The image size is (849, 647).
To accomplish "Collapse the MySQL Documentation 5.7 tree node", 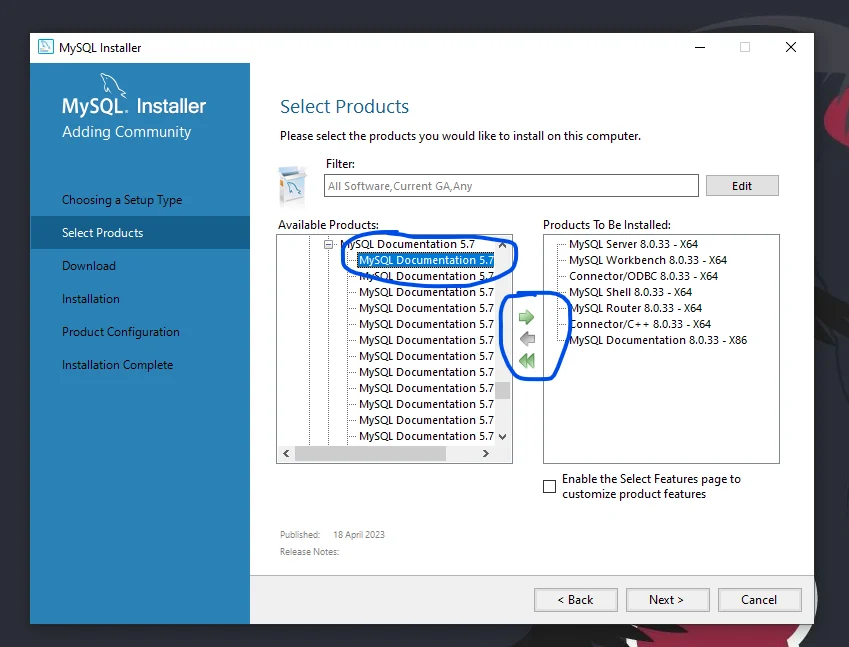I will tap(328, 244).
